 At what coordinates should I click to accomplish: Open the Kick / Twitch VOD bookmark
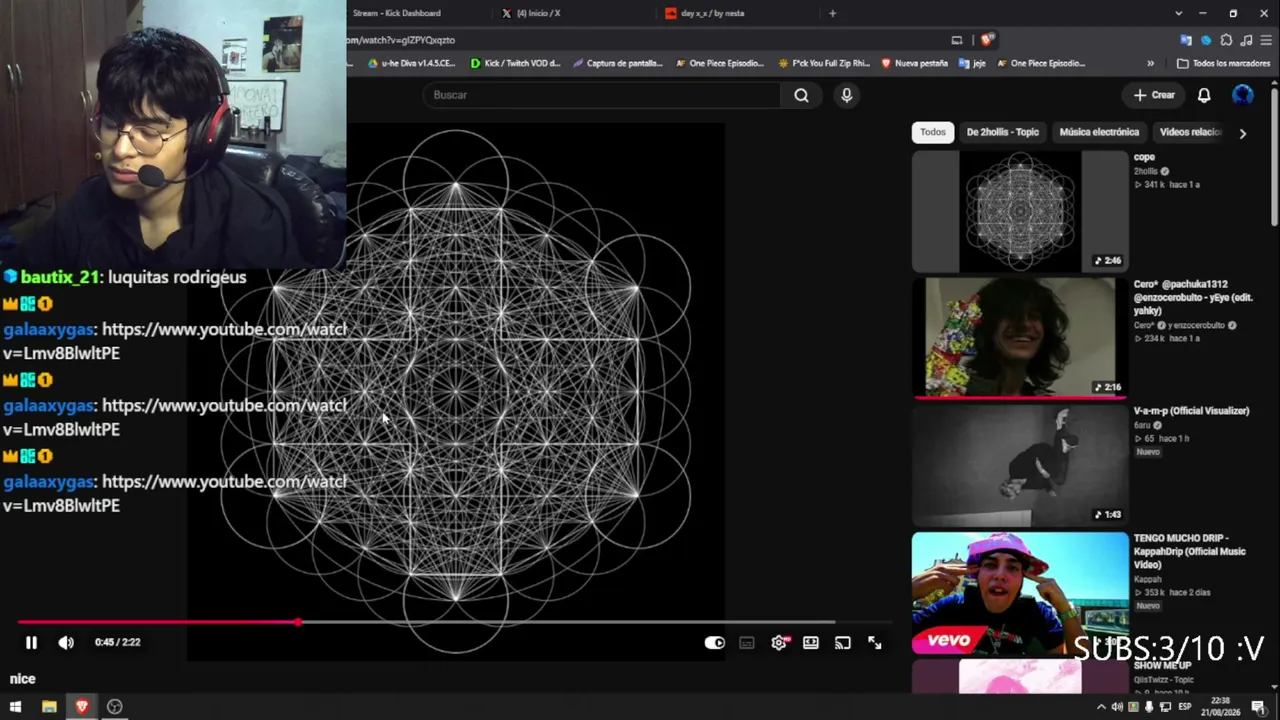click(516, 63)
